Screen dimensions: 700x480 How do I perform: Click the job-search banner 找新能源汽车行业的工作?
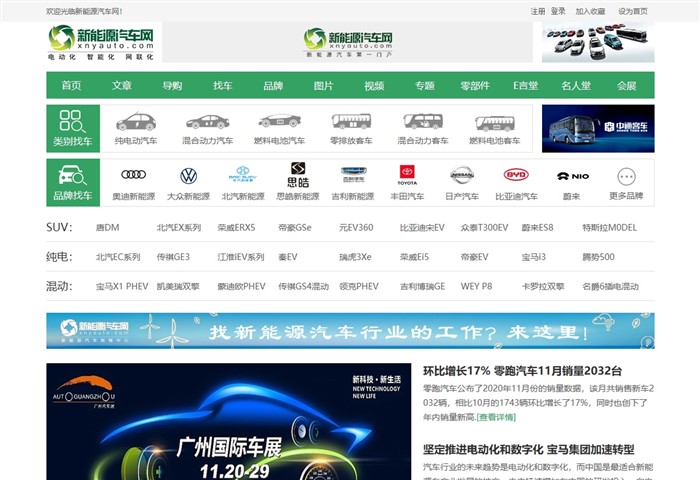[x=350, y=330]
